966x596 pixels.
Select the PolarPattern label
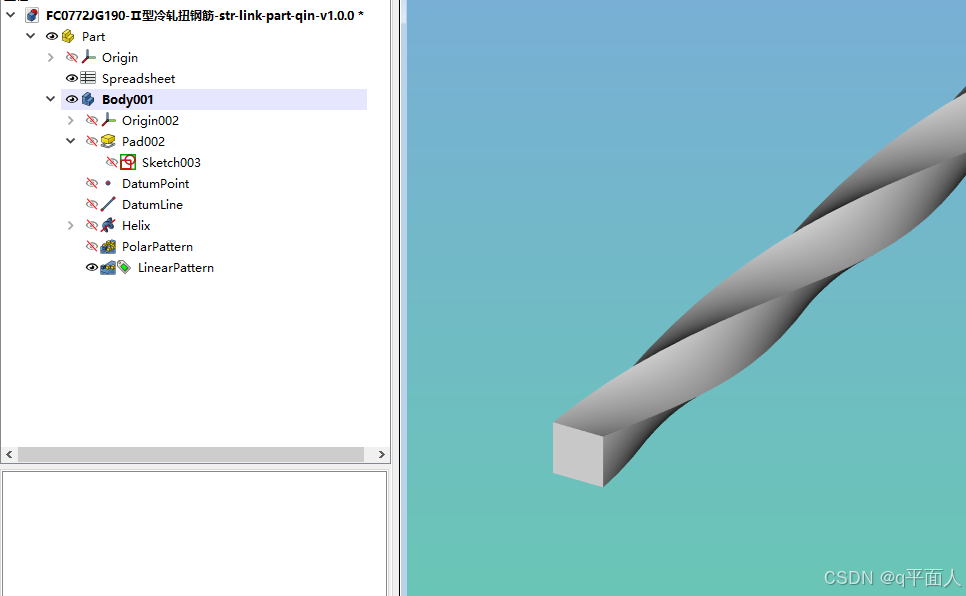click(157, 247)
